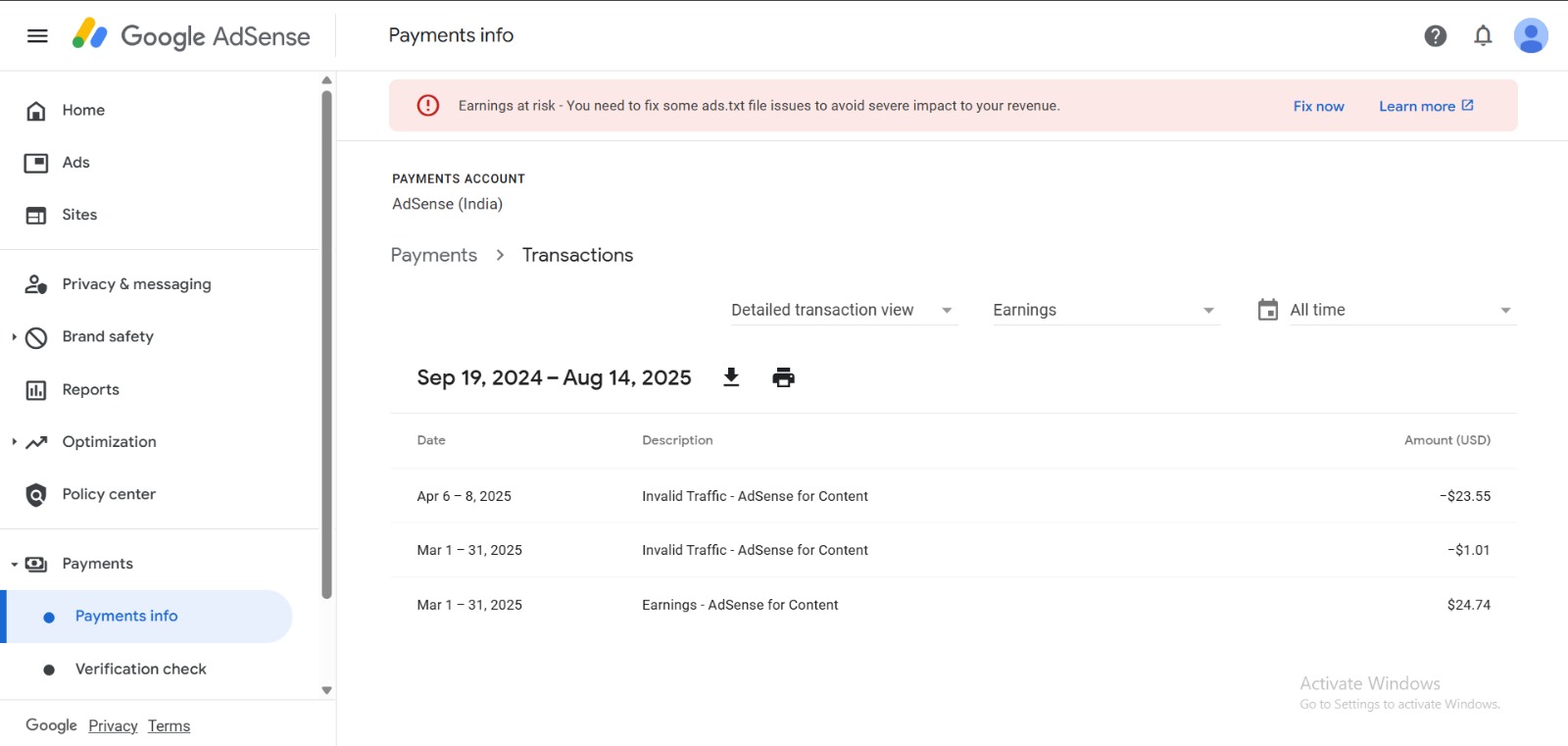The width and height of the screenshot is (1568, 746).
Task: Open the hamburger main menu
Action: pyautogui.click(x=37, y=36)
